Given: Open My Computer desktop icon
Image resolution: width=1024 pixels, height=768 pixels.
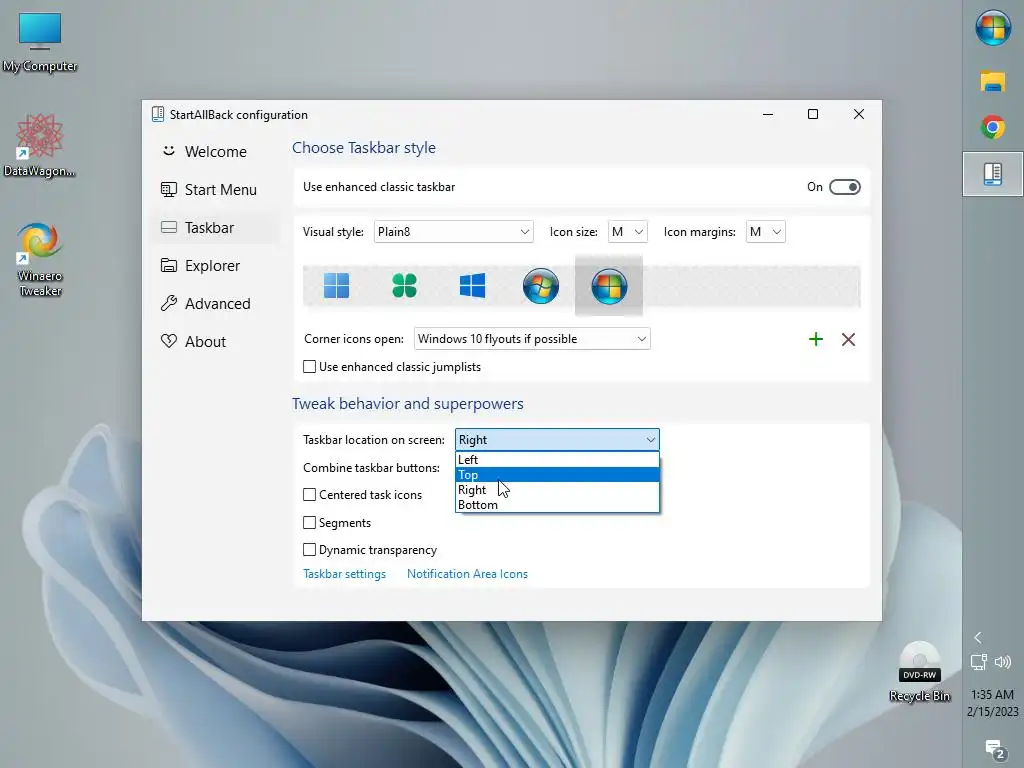Looking at the screenshot, I should tap(40, 42).
